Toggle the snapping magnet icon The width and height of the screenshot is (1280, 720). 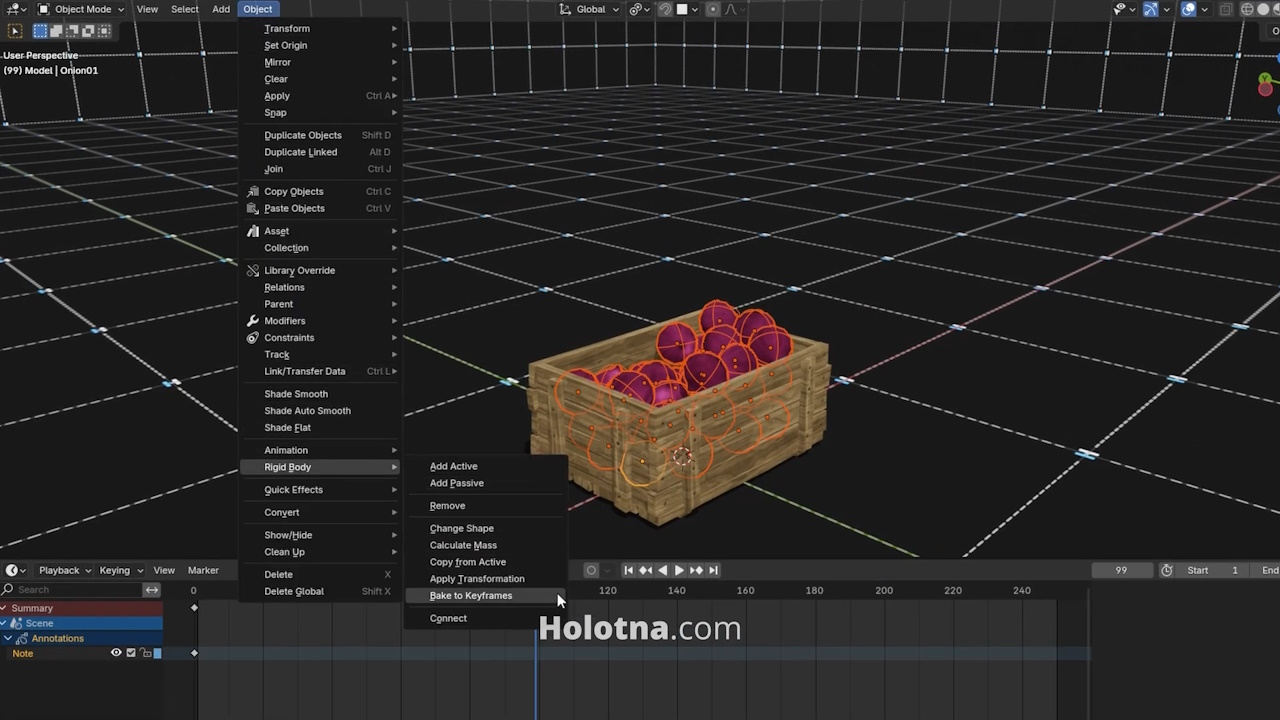(x=665, y=9)
